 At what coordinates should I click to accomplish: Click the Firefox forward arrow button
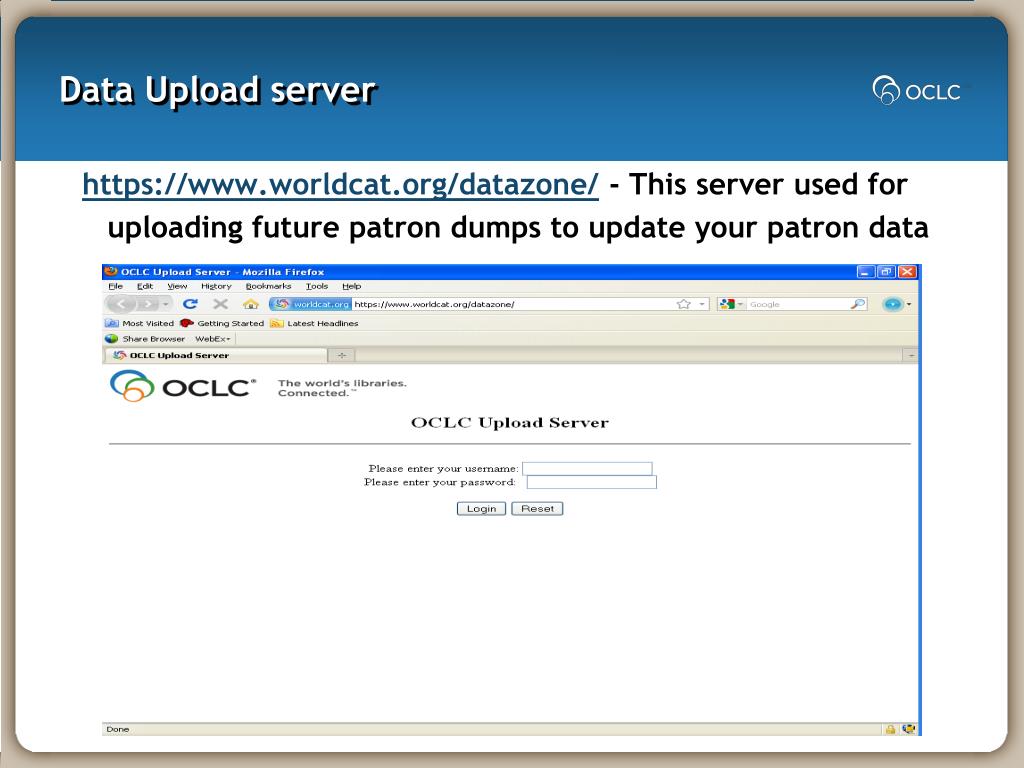coord(148,304)
